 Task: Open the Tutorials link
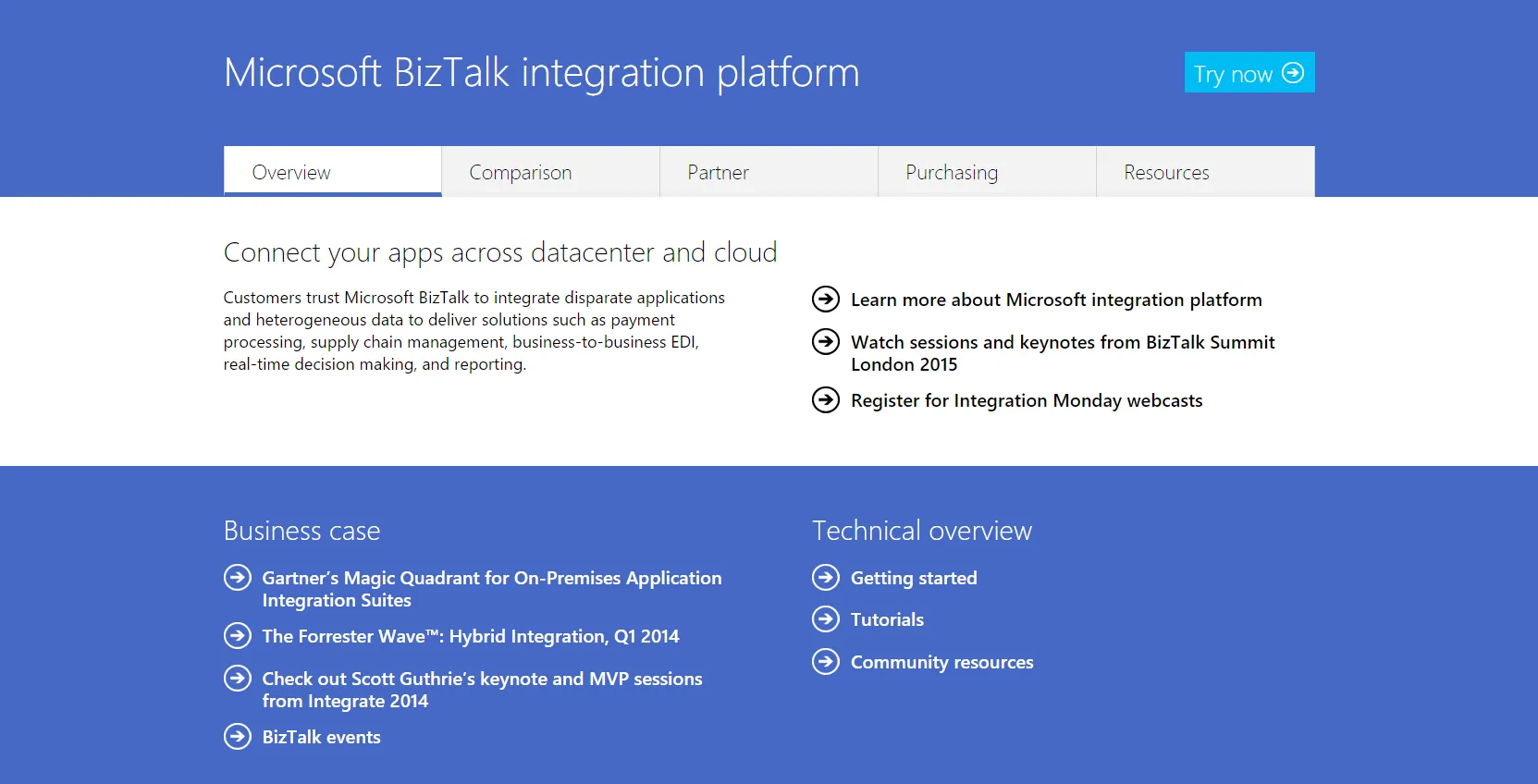(887, 619)
